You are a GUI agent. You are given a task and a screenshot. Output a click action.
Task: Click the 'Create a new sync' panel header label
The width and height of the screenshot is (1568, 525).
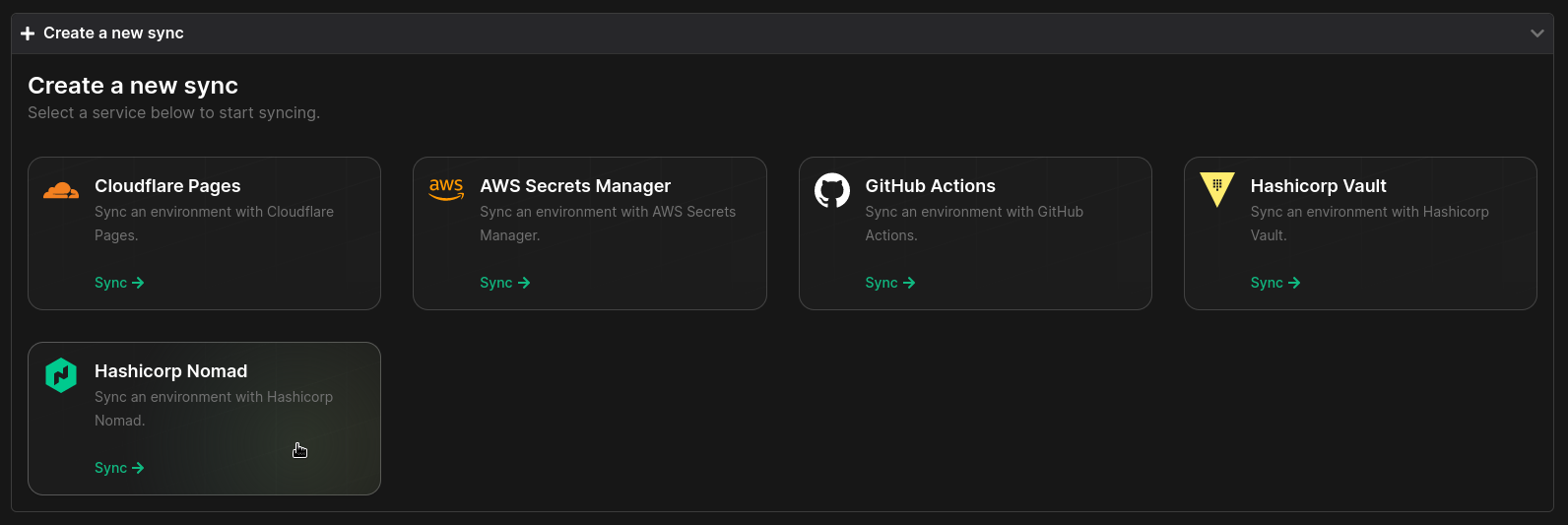[113, 33]
